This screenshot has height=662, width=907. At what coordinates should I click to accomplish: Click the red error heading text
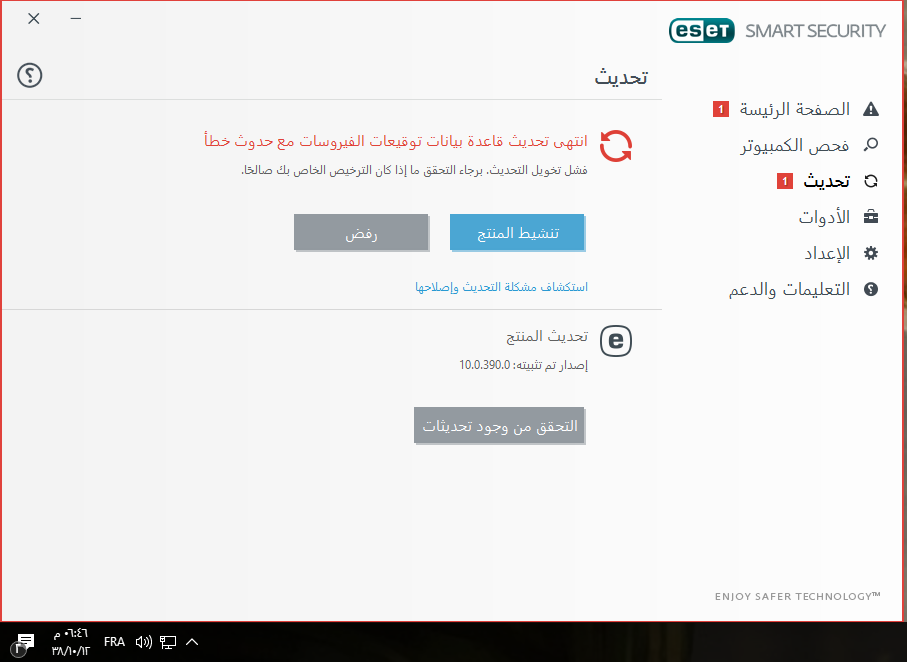tap(396, 141)
